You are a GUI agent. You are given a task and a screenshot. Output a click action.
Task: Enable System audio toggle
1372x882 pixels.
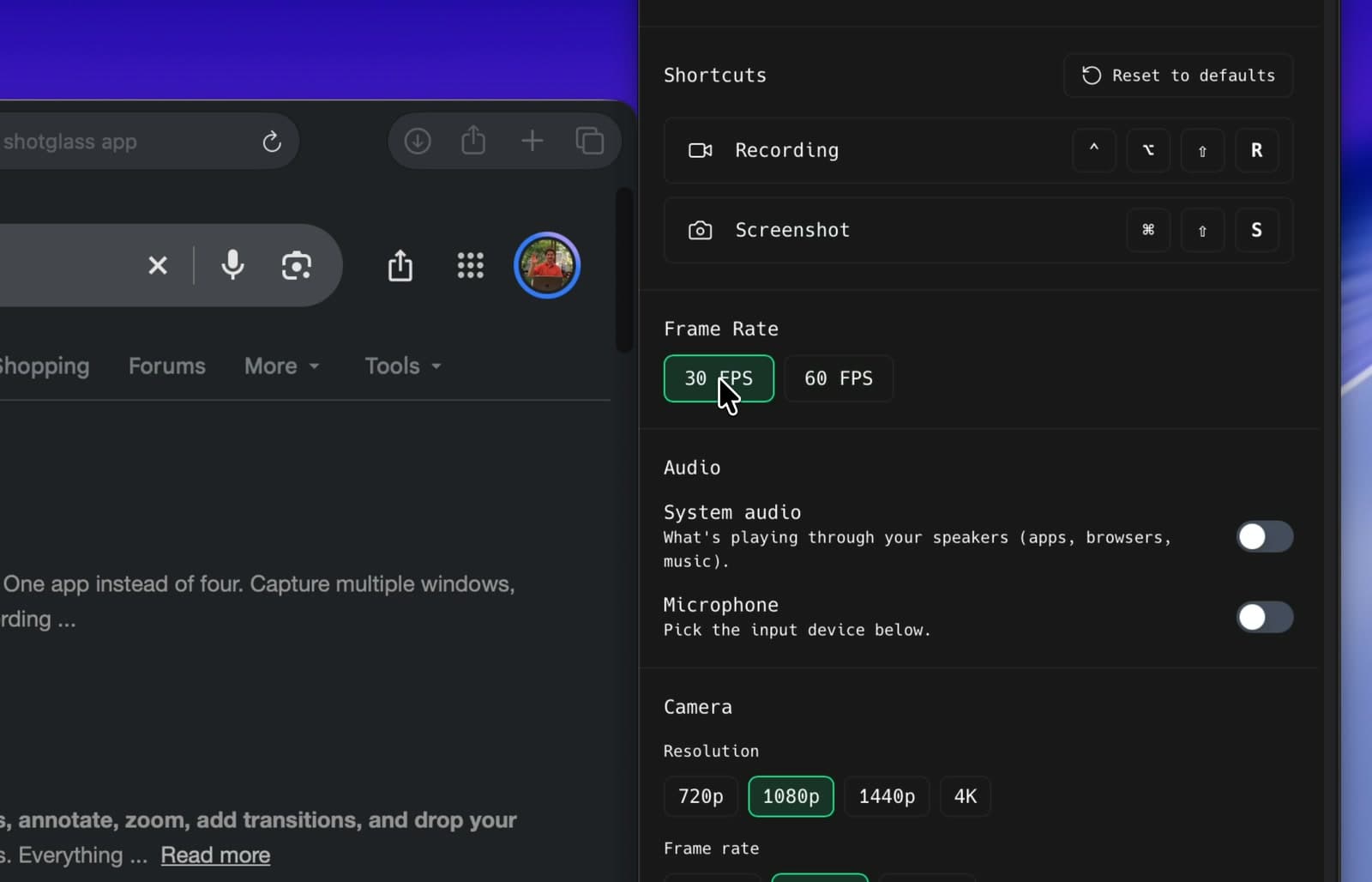tap(1264, 537)
